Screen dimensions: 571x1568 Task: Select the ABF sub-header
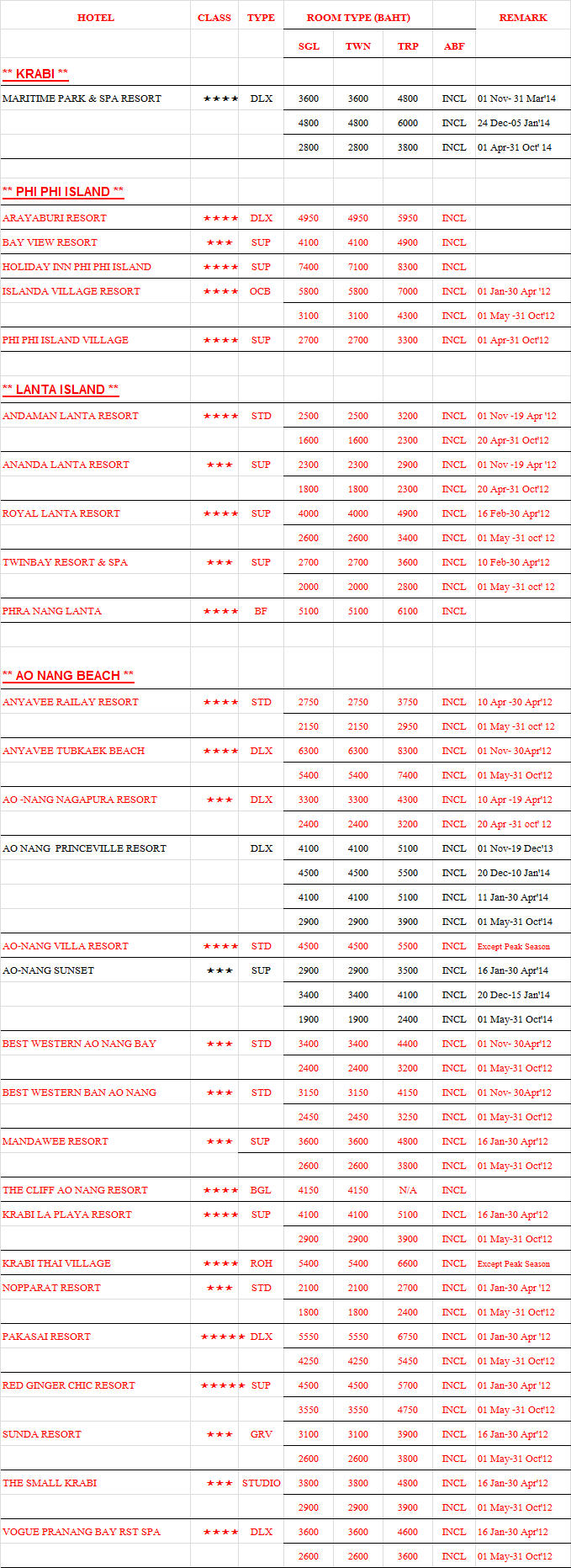[x=454, y=46]
